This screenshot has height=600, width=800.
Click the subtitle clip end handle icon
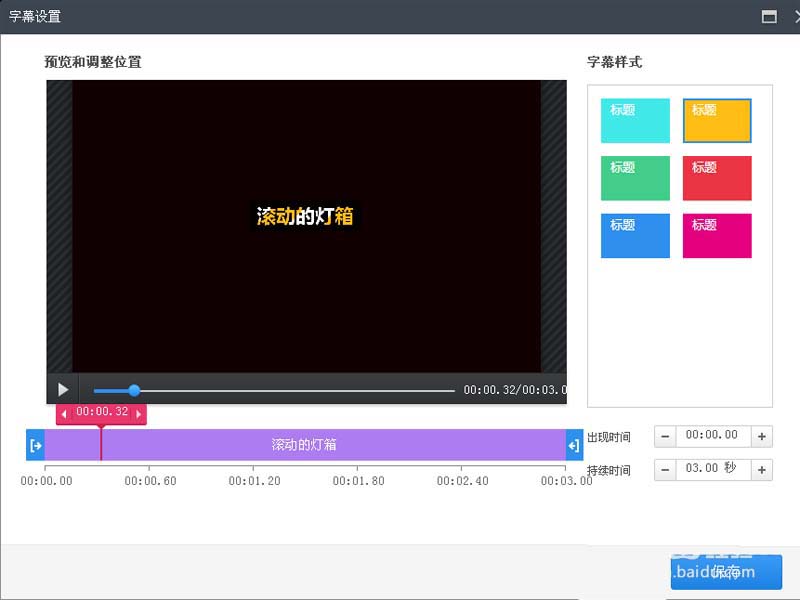tap(574, 445)
